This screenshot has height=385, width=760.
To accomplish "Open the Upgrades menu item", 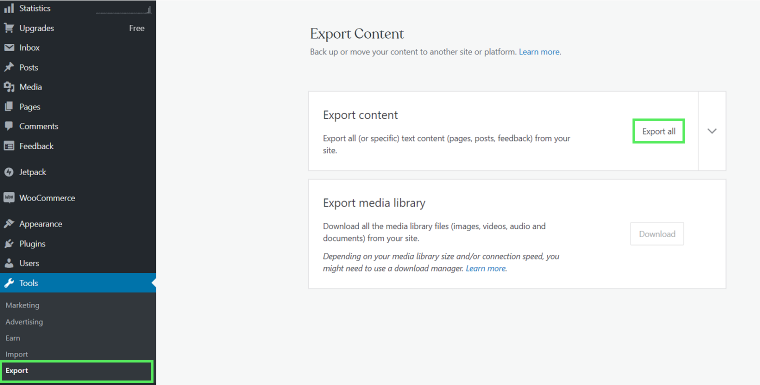I will click(78, 28).
